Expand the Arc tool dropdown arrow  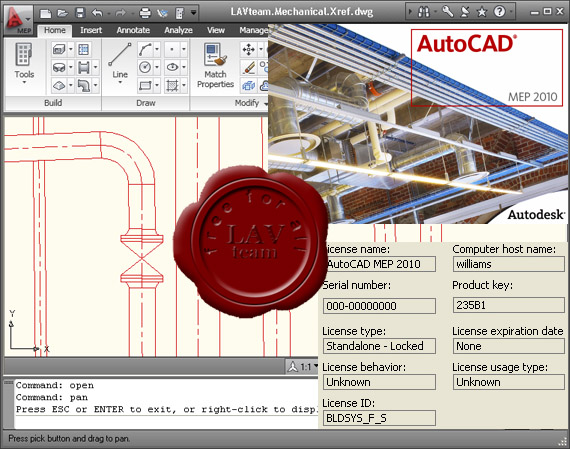[x=157, y=49]
